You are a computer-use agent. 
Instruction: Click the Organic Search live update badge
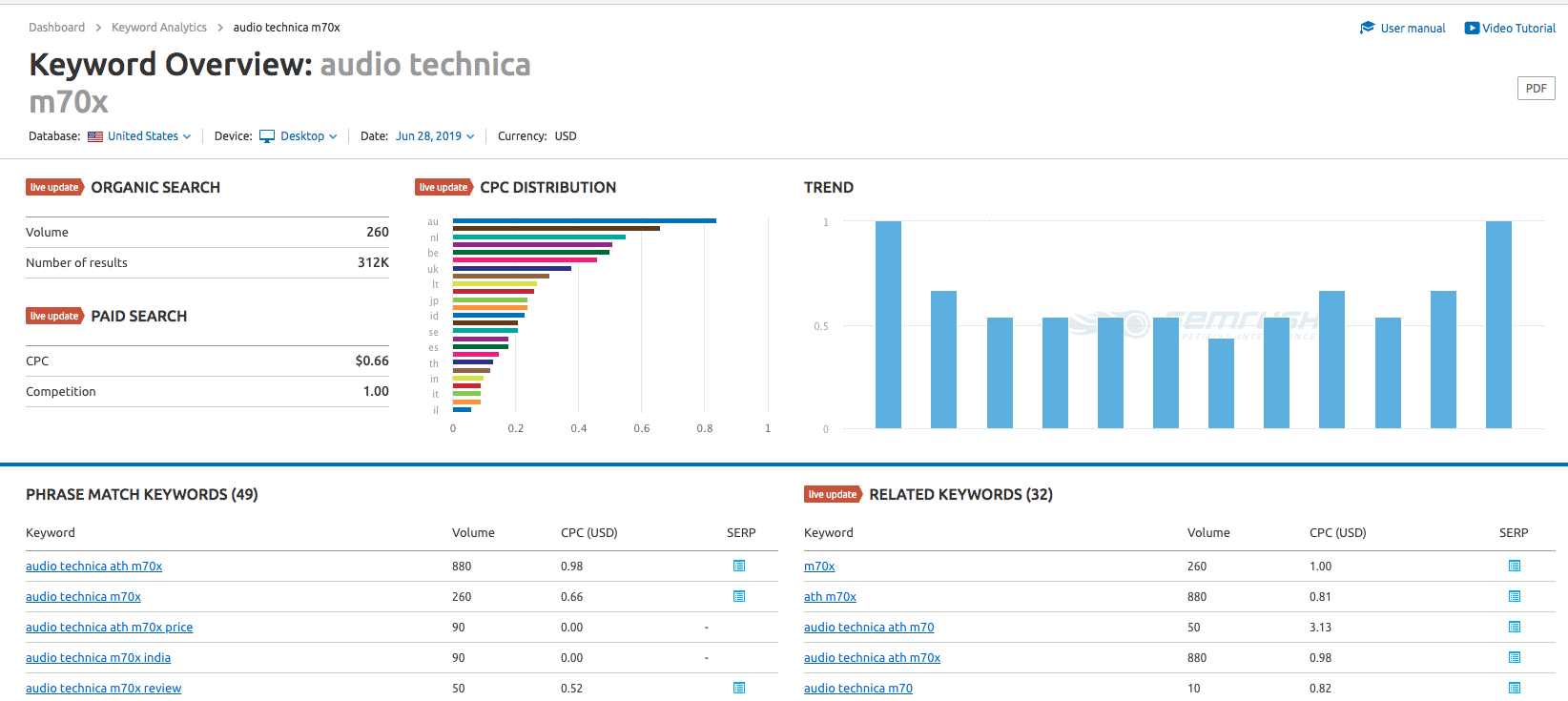(x=54, y=187)
